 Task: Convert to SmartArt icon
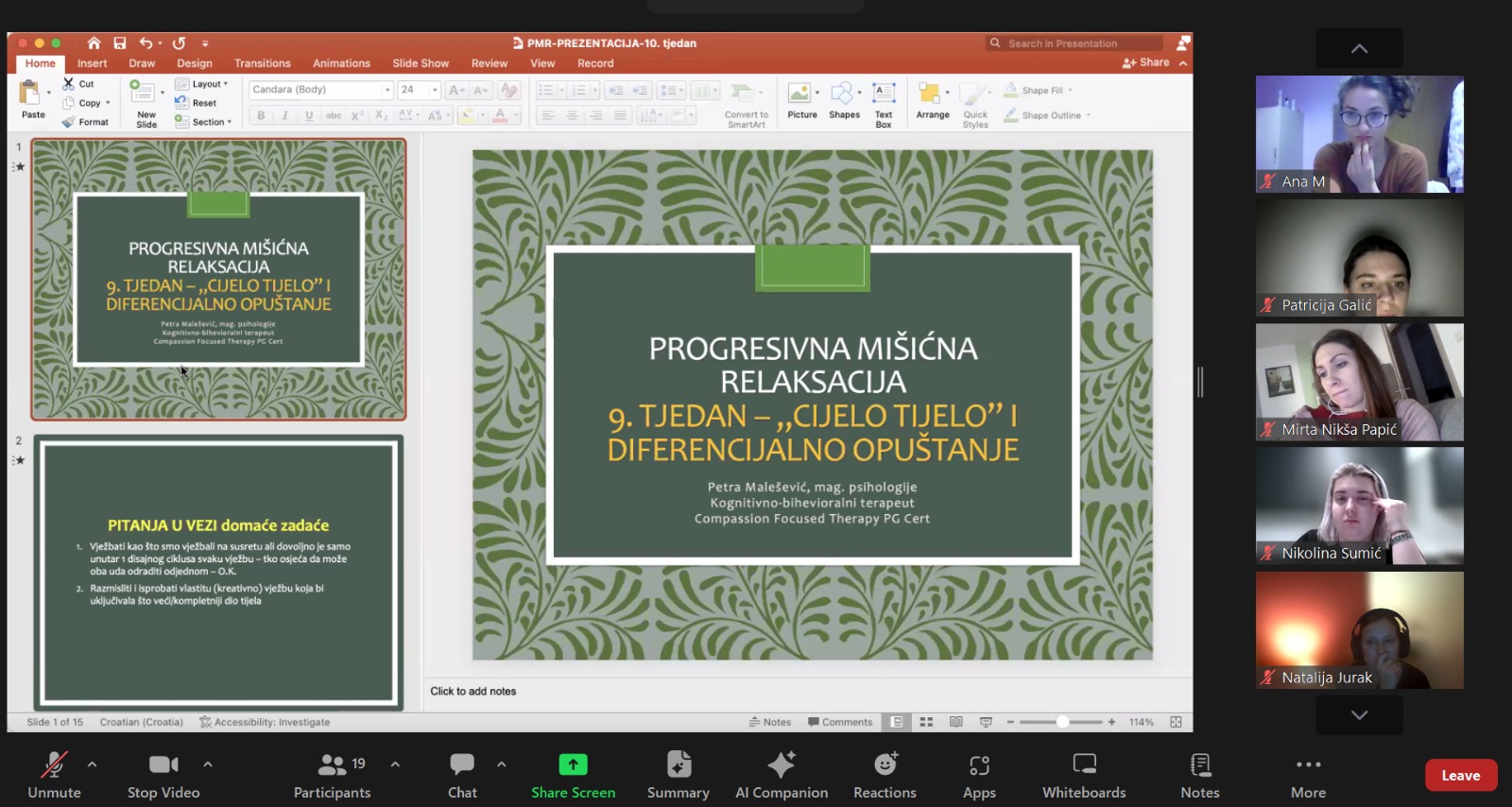coord(744,93)
